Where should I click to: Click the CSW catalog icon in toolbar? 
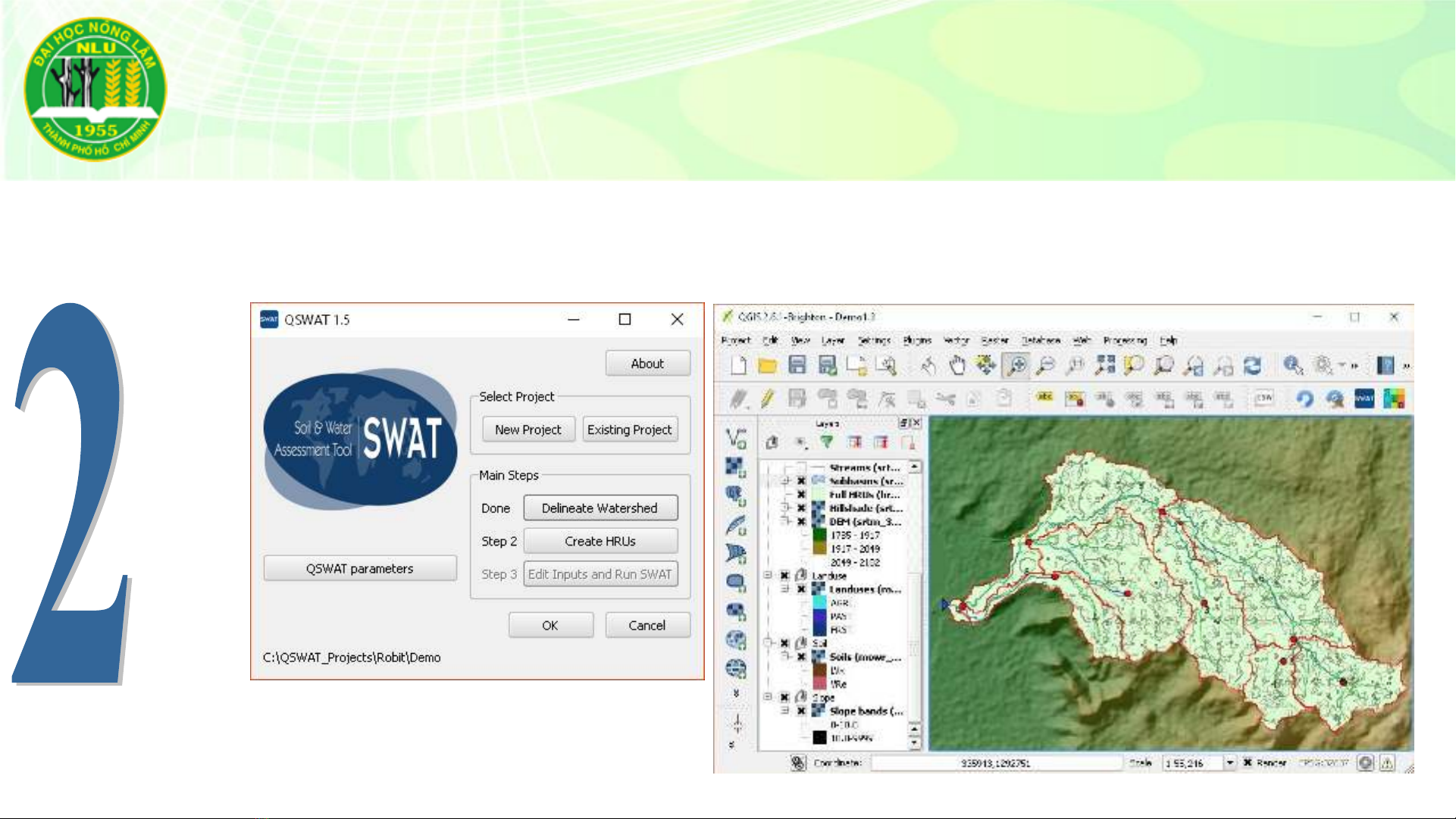click(x=1263, y=398)
